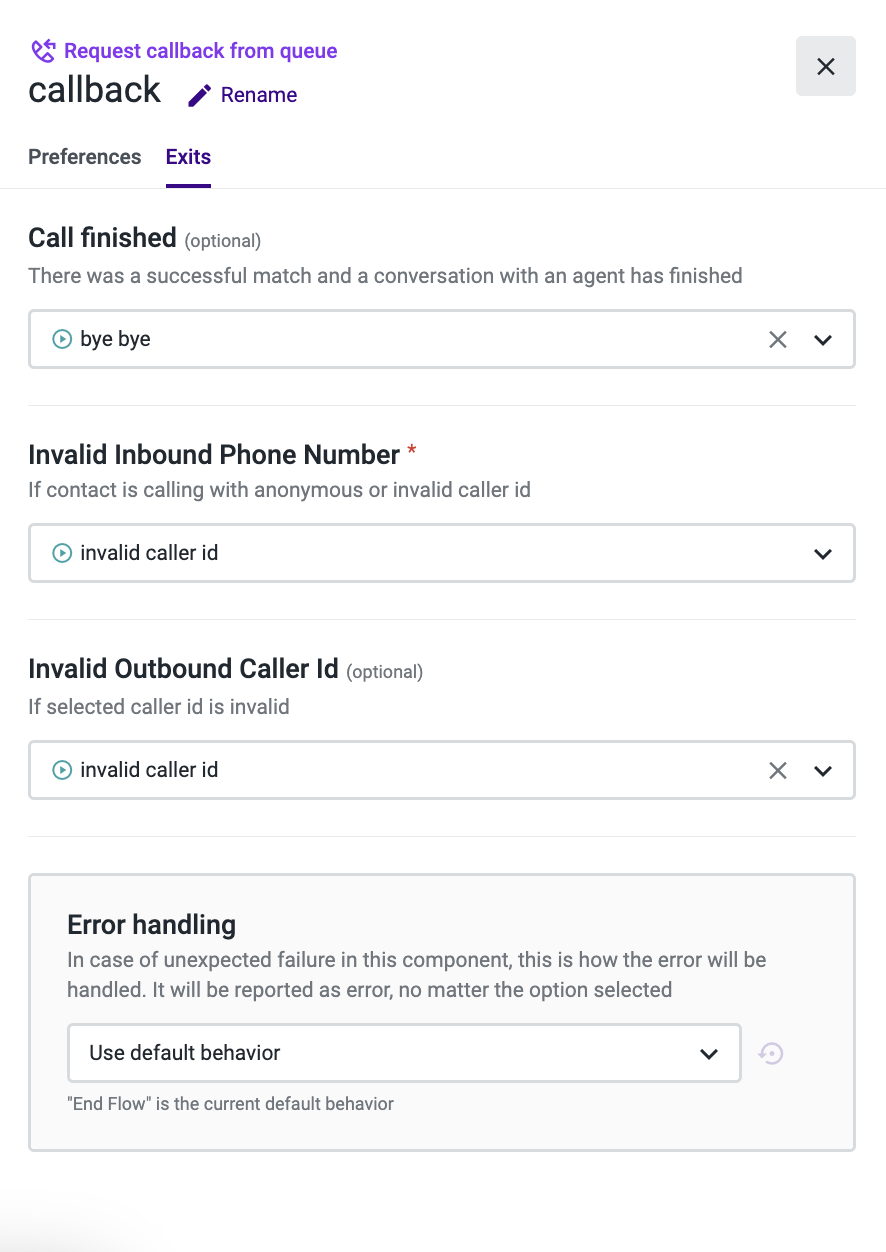The height and width of the screenshot is (1252, 886).
Task: Open the Error handling behavior dropdown
Action: point(708,1053)
